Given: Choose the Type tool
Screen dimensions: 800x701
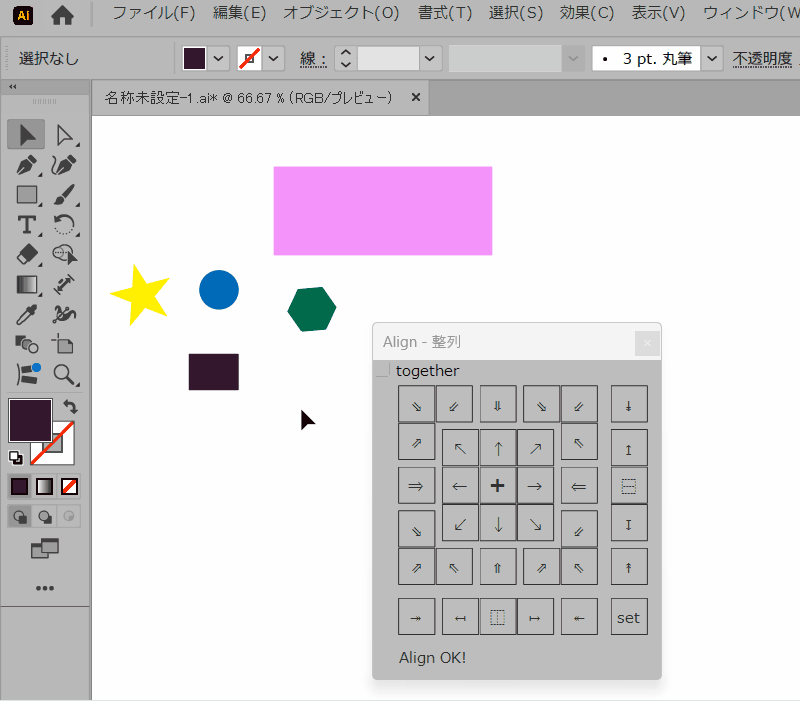Looking at the screenshot, I should tap(27, 225).
